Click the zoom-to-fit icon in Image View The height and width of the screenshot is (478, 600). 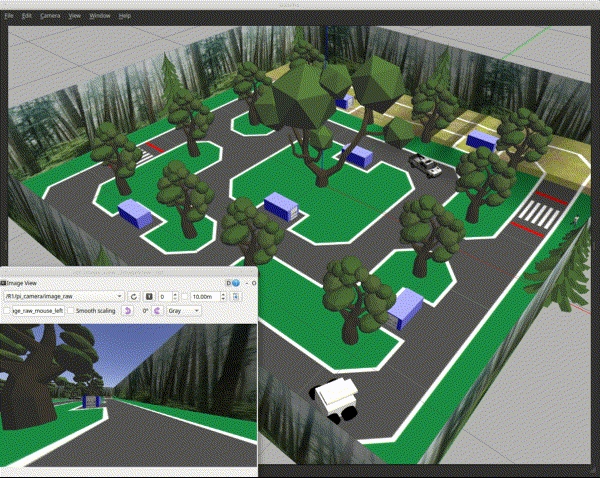coord(148,297)
